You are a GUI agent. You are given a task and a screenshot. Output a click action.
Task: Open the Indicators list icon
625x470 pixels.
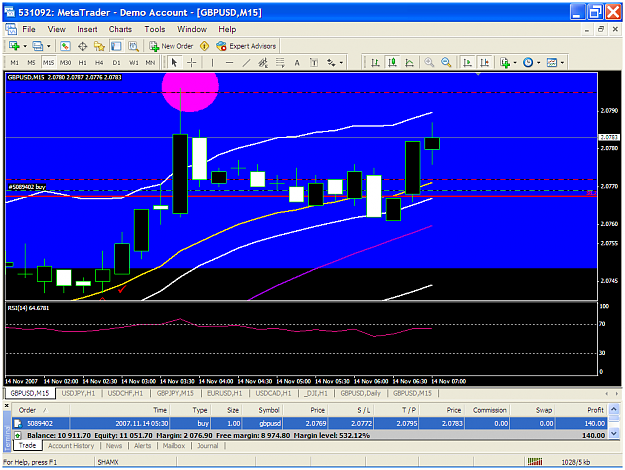(x=505, y=63)
